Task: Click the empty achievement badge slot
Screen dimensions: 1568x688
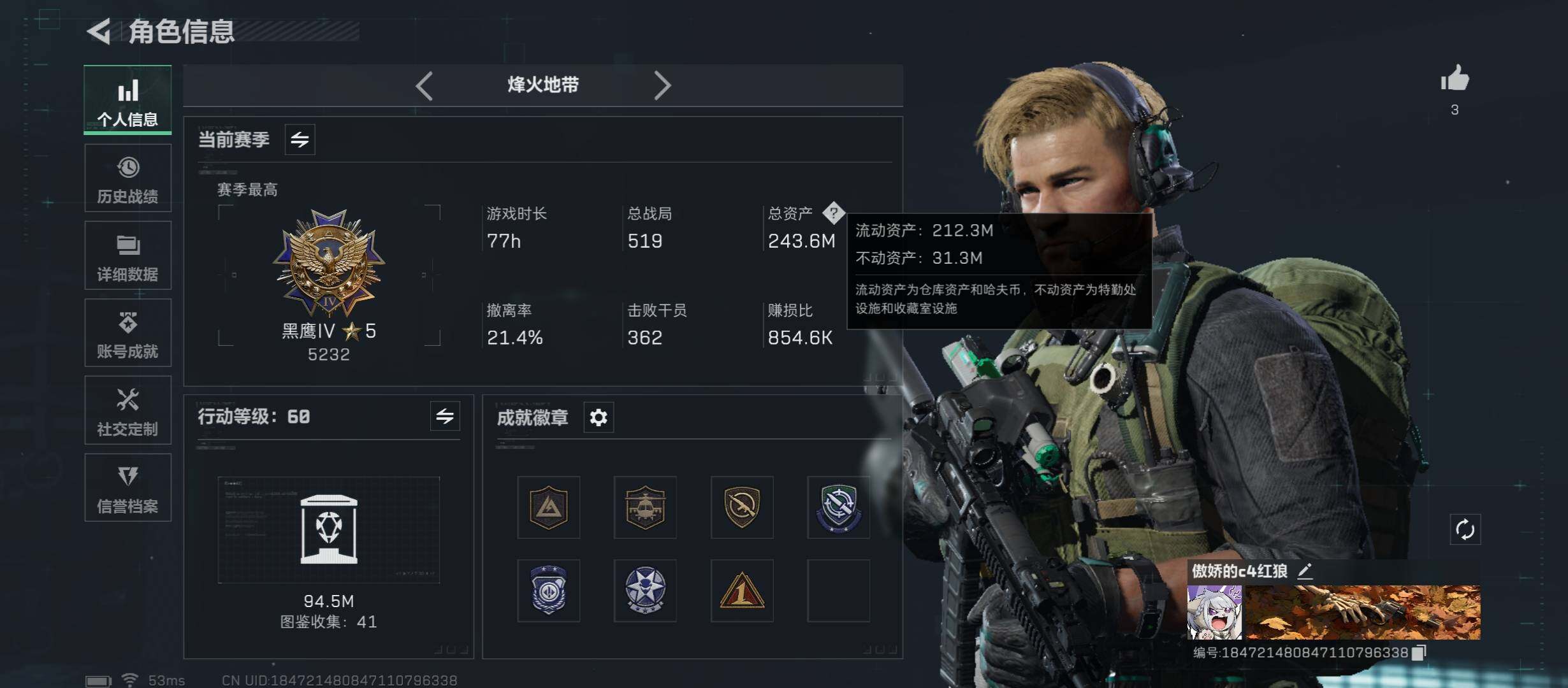Action: (x=838, y=591)
